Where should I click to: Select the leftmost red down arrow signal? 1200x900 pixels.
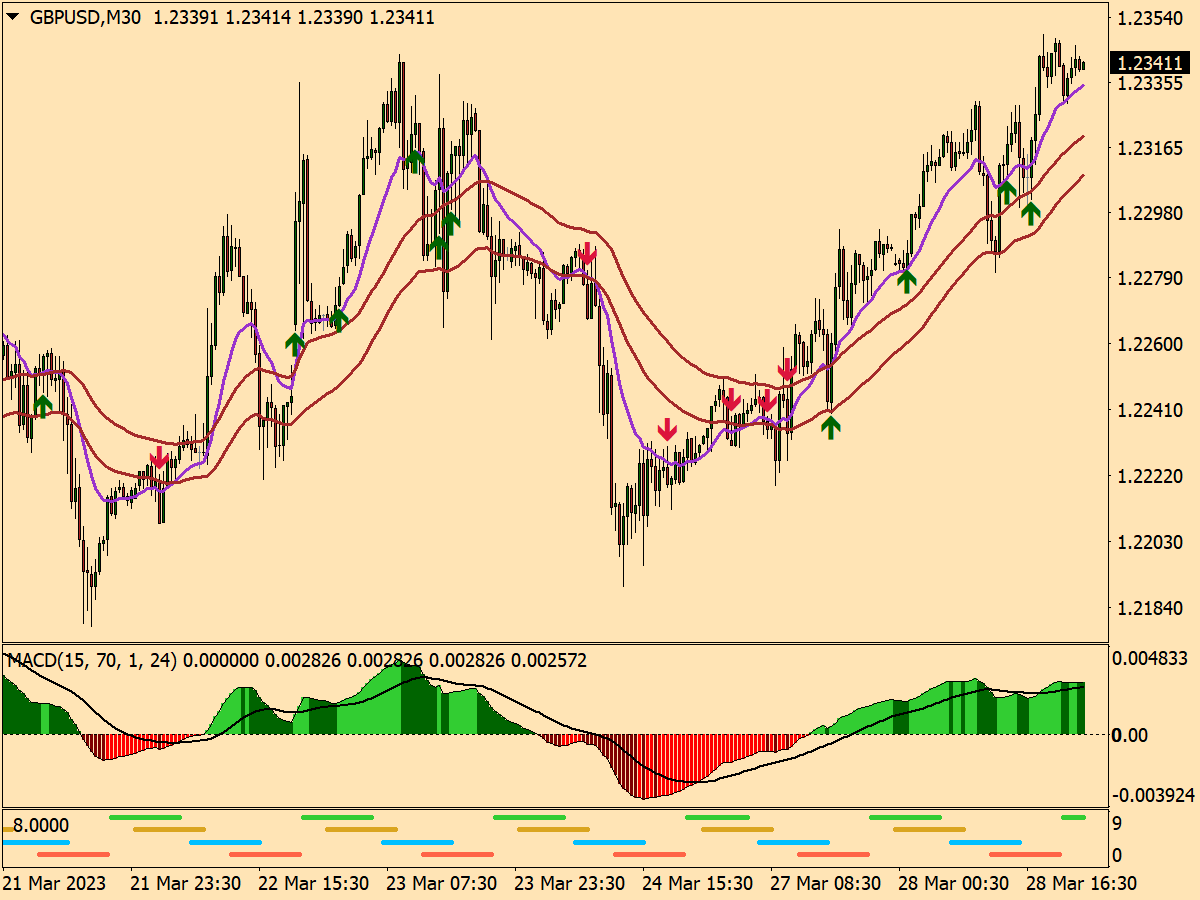click(x=158, y=458)
